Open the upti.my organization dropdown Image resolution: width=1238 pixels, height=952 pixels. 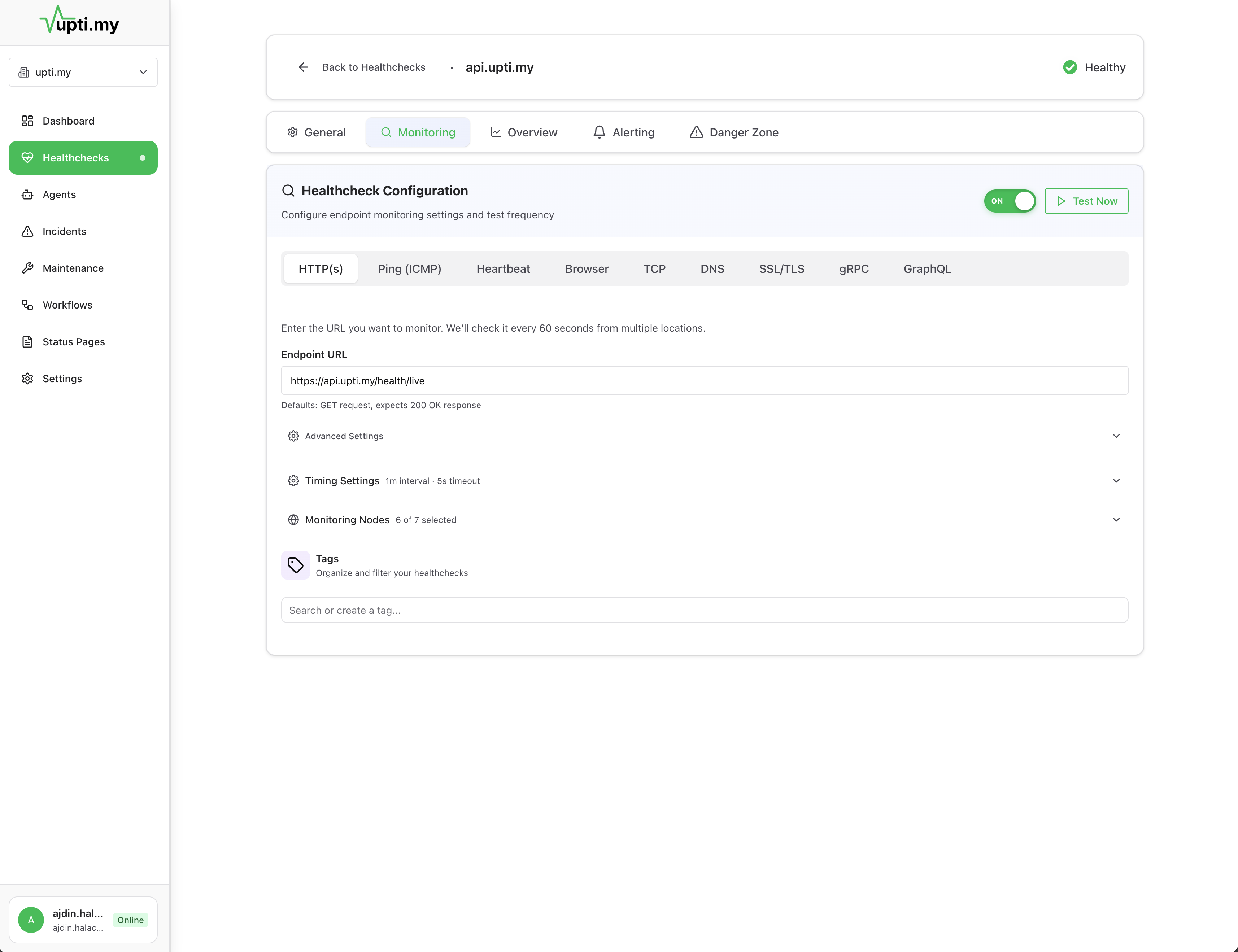point(83,72)
